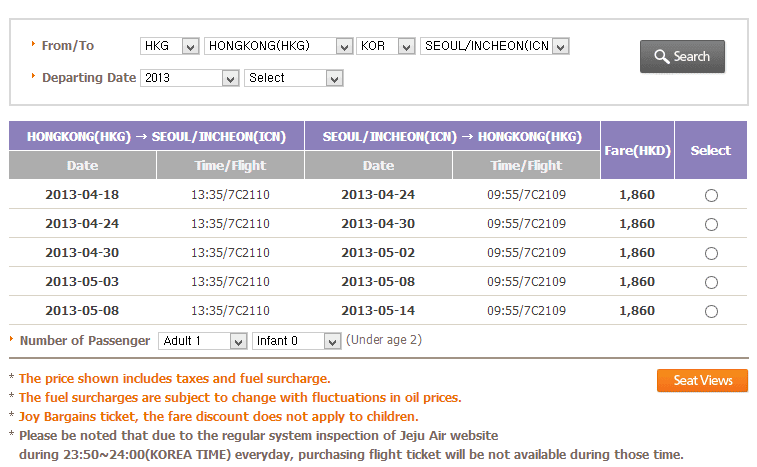Open the departing month Select dropdown
The width and height of the screenshot is (757, 467).
(x=294, y=78)
